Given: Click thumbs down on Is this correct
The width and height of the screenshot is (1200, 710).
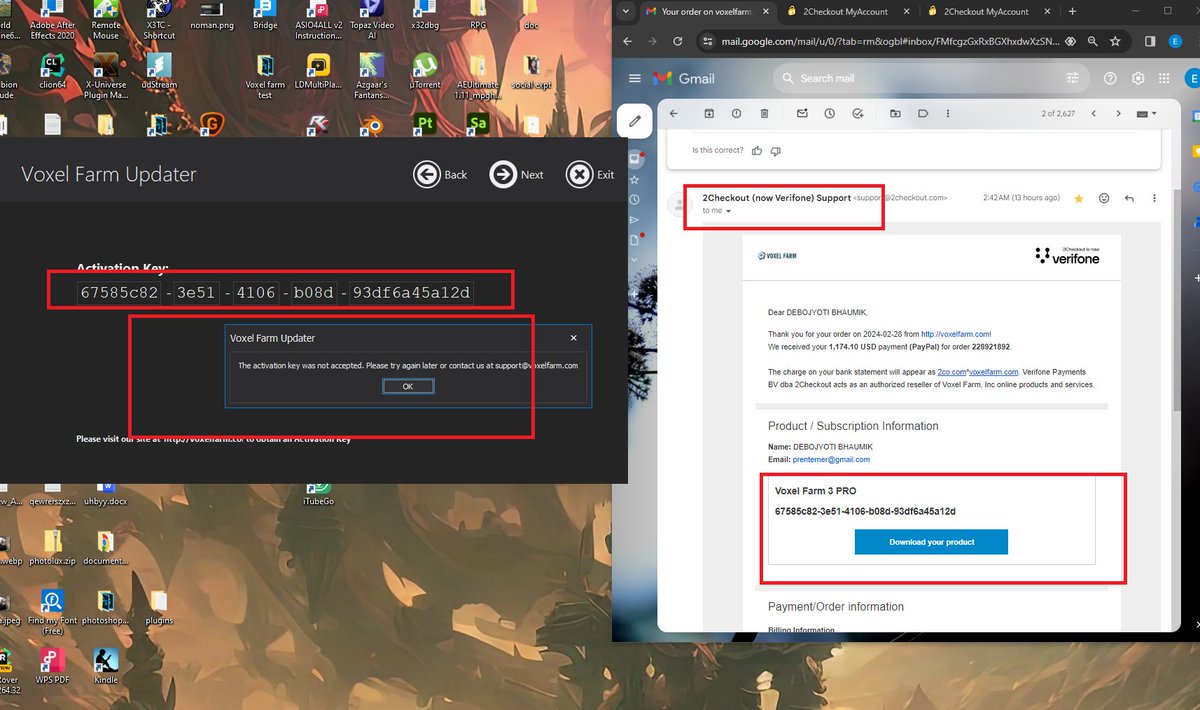Looking at the screenshot, I should [x=776, y=151].
